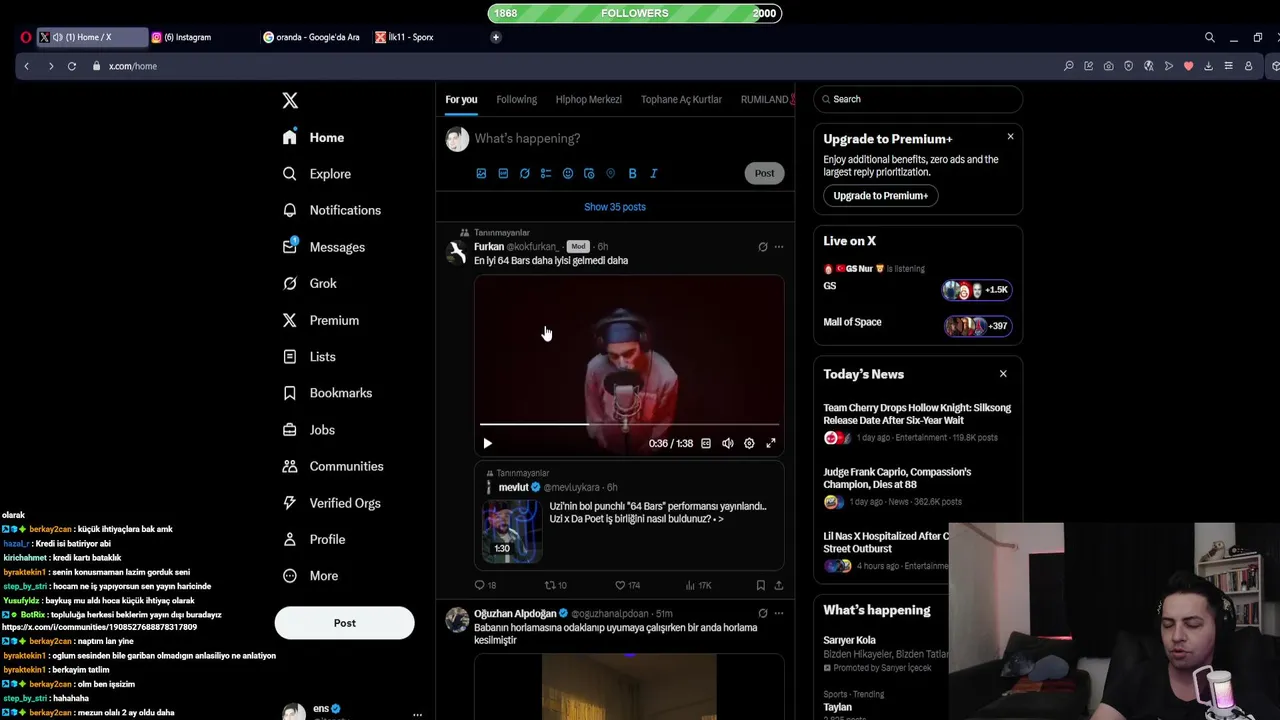Go back using the browser back arrow
This screenshot has height=720, width=1280.
click(x=27, y=66)
